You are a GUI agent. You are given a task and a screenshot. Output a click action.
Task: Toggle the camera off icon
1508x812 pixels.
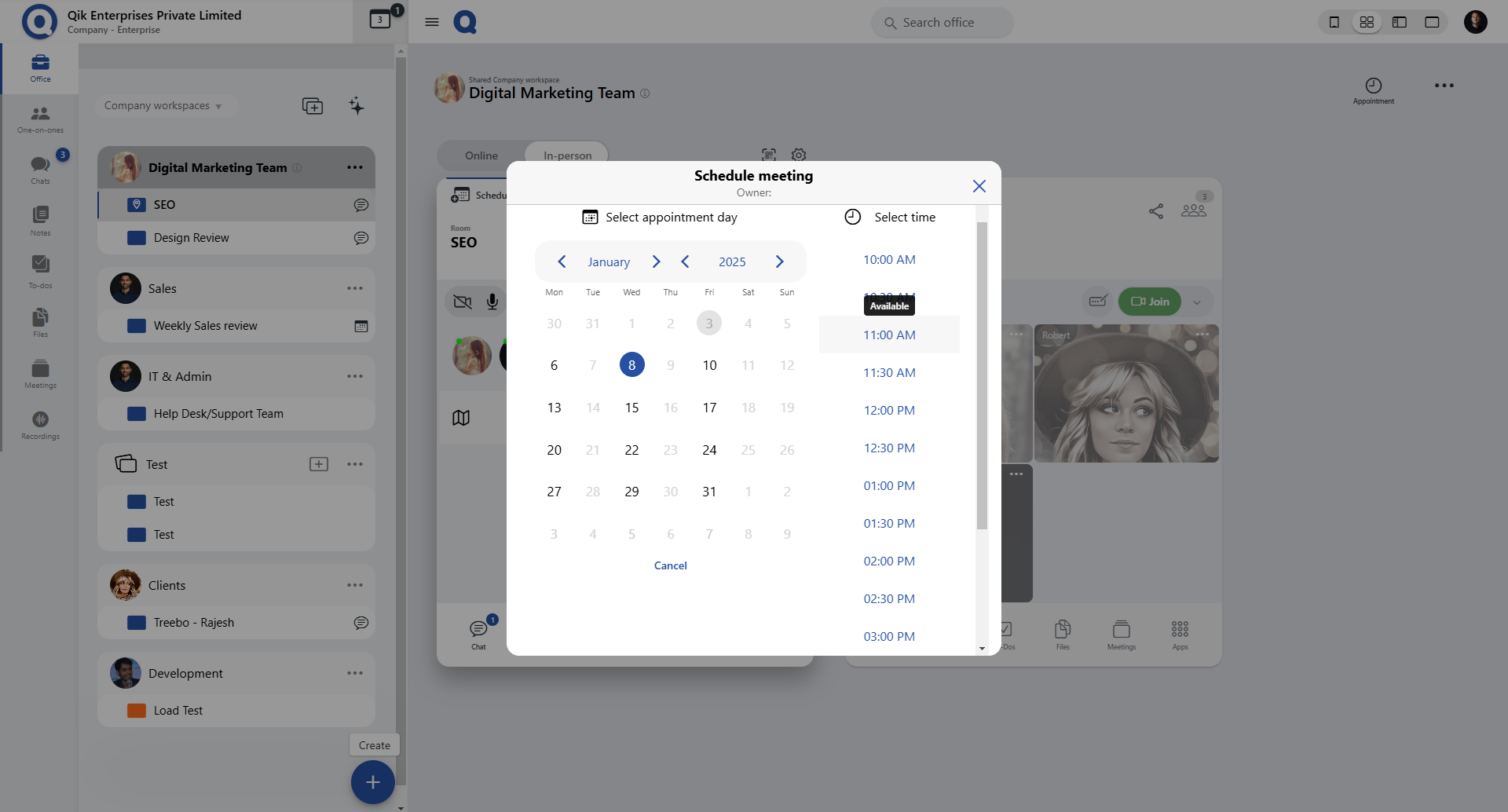point(463,302)
